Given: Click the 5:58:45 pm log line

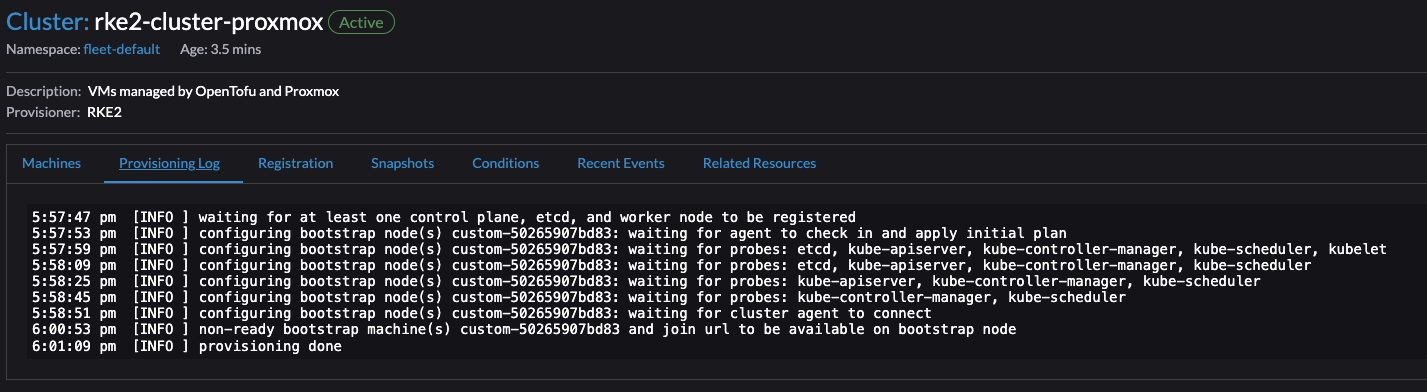Looking at the screenshot, I should pyautogui.click(x=579, y=297).
